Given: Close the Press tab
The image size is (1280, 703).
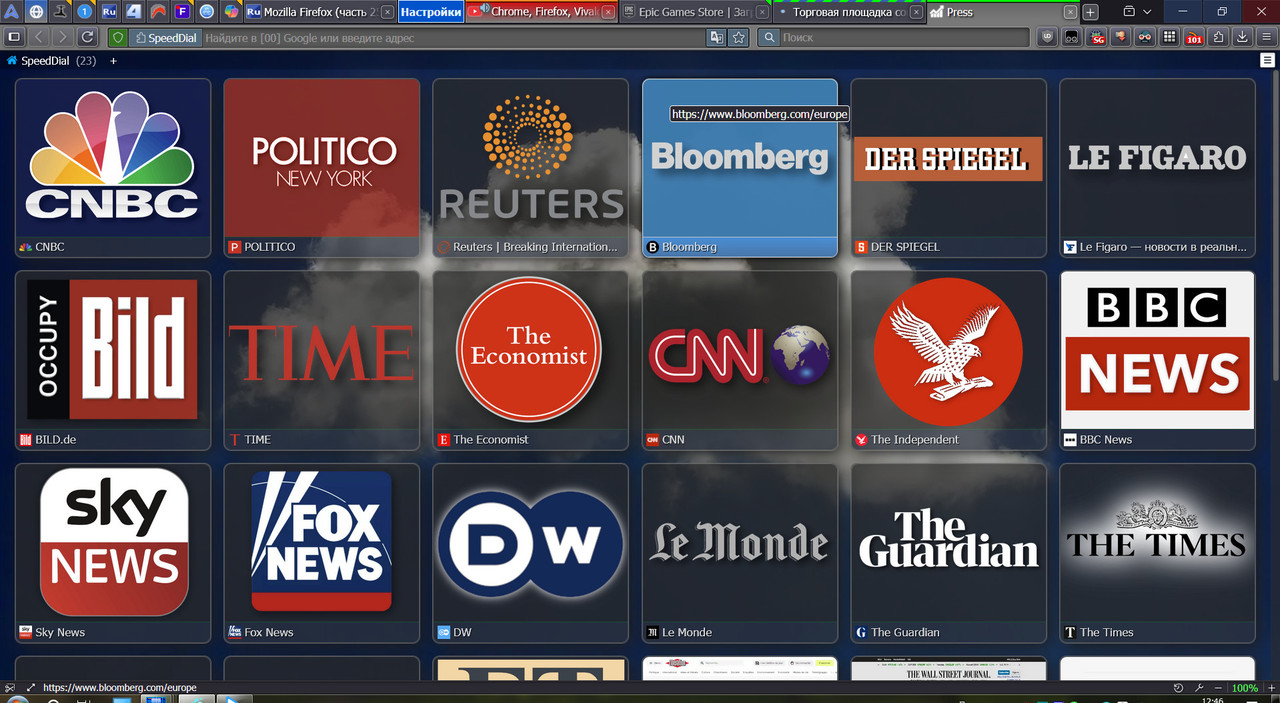Looking at the screenshot, I should point(1070,12).
